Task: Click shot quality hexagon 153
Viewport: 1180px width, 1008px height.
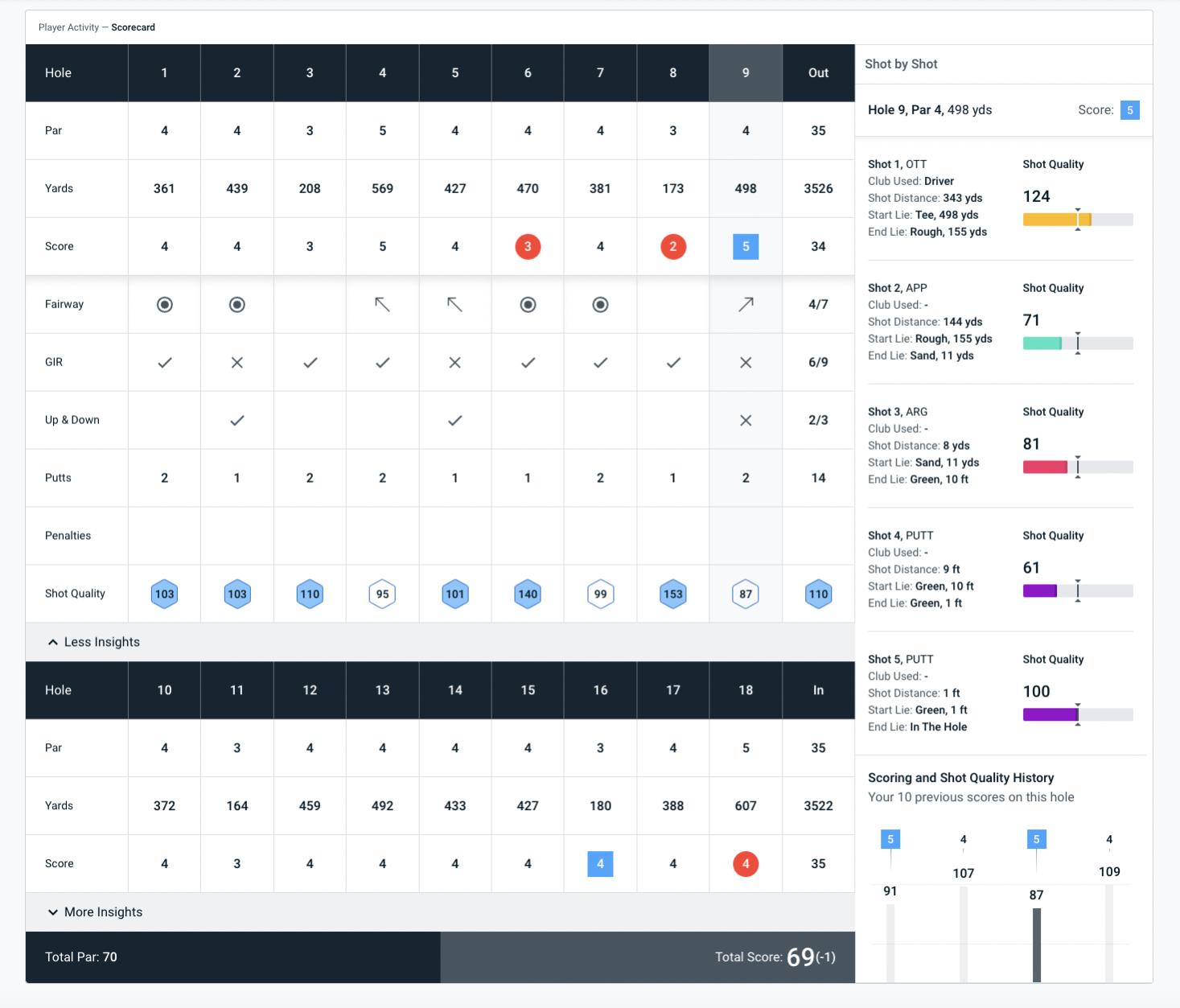Action: click(673, 594)
